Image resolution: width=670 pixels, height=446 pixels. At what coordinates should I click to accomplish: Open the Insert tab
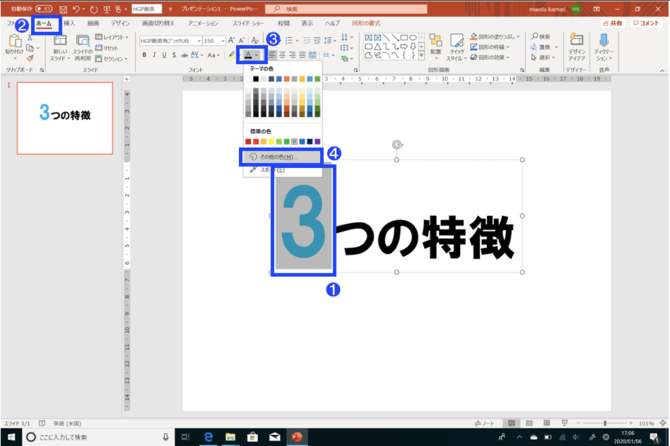(69, 23)
